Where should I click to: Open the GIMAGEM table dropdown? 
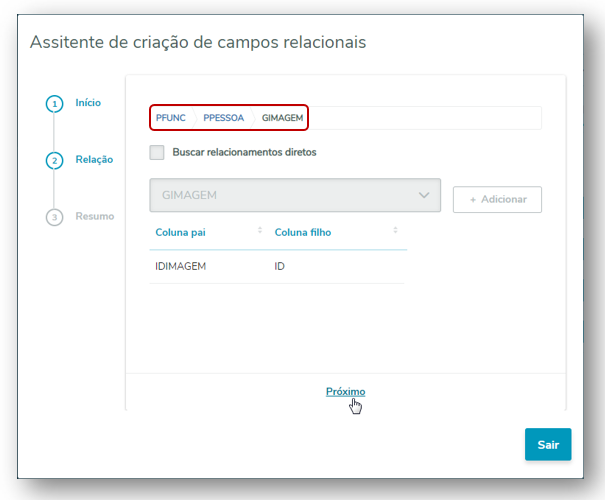tap(295, 195)
